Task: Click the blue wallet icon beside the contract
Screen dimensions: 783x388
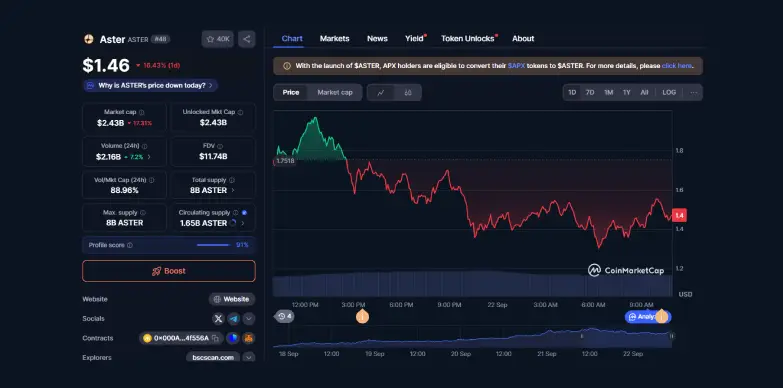Action: click(x=233, y=338)
